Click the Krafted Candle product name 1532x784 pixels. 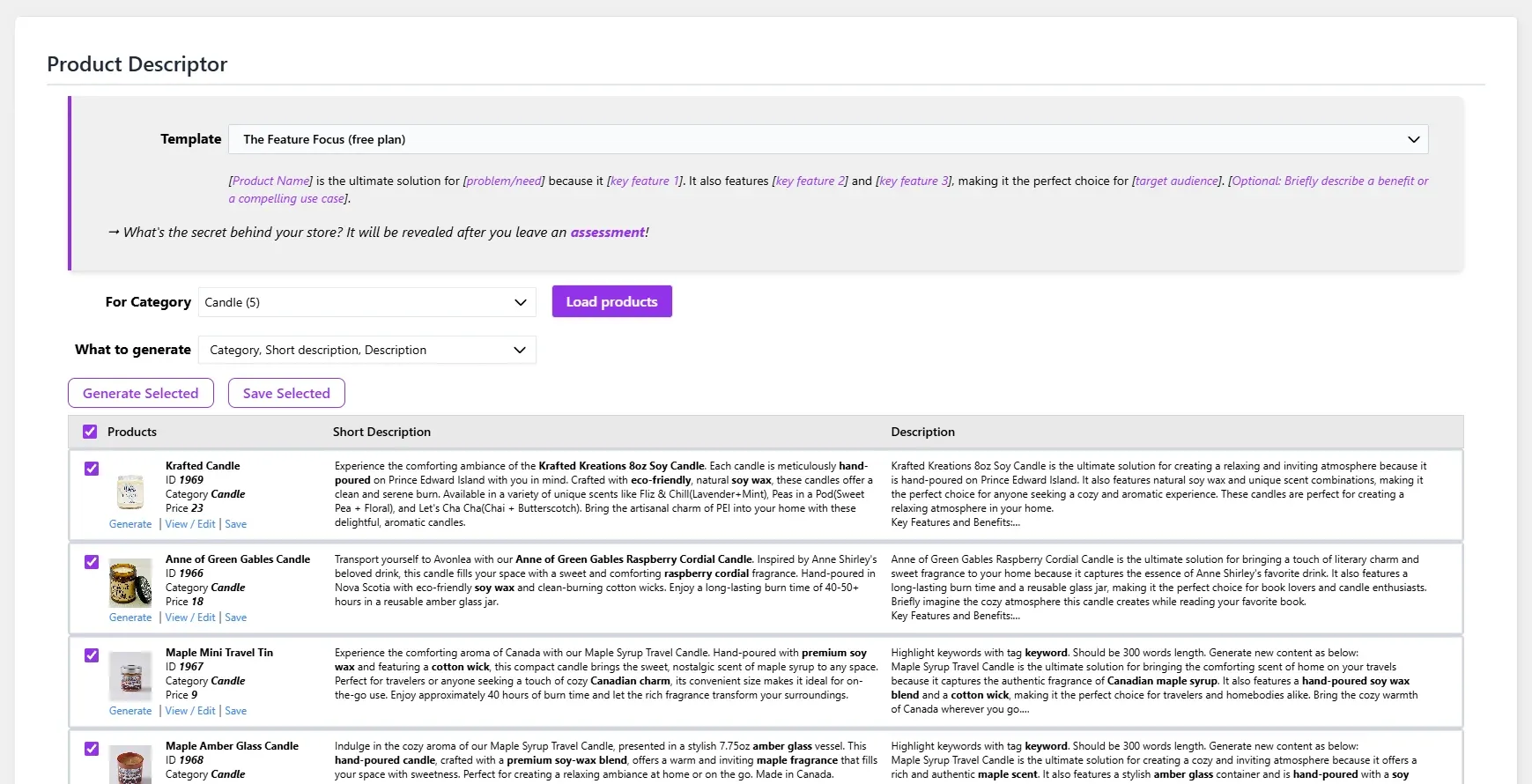pos(203,466)
